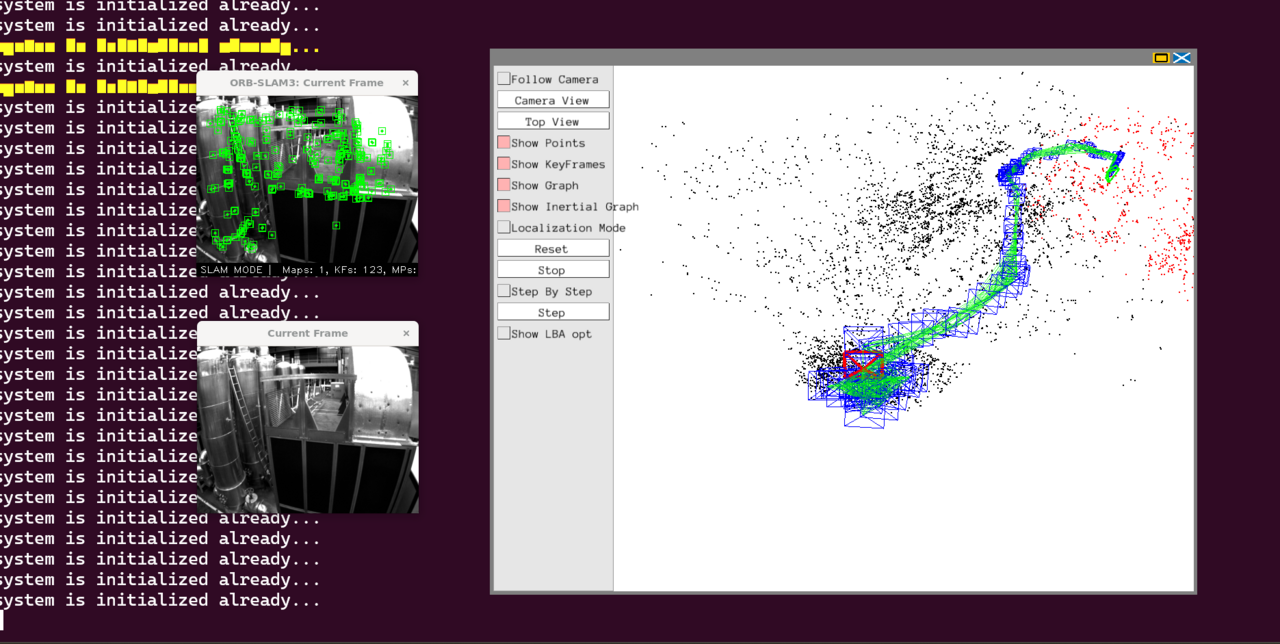Enable the Show LBA opt checkbox
Viewport: 1280px width, 644px height.
click(504, 334)
